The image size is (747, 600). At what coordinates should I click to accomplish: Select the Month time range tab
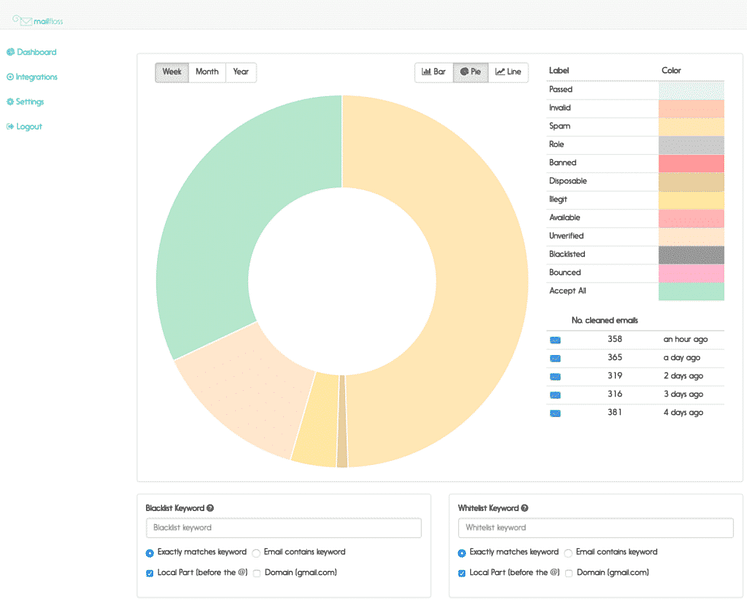coord(207,72)
